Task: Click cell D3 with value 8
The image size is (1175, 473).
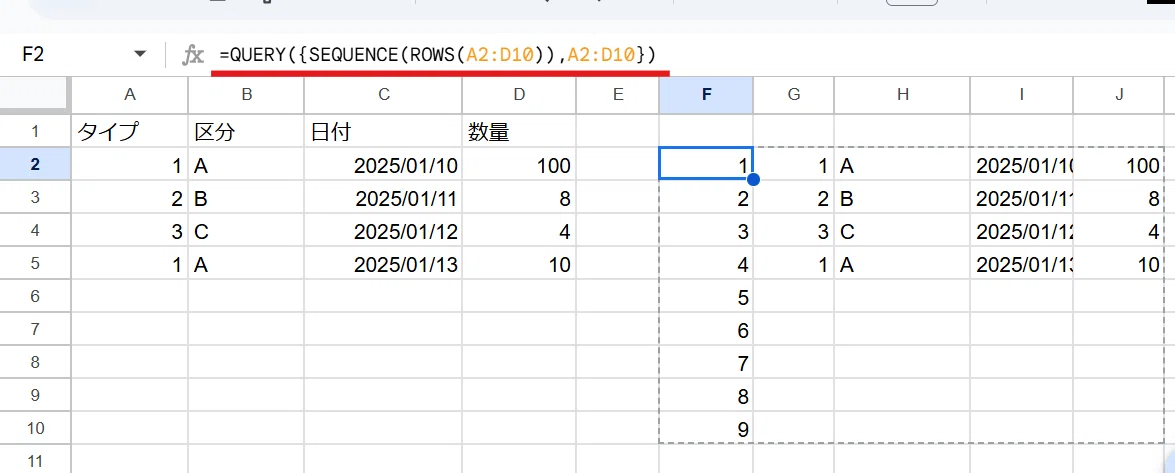Action: click(519, 197)
